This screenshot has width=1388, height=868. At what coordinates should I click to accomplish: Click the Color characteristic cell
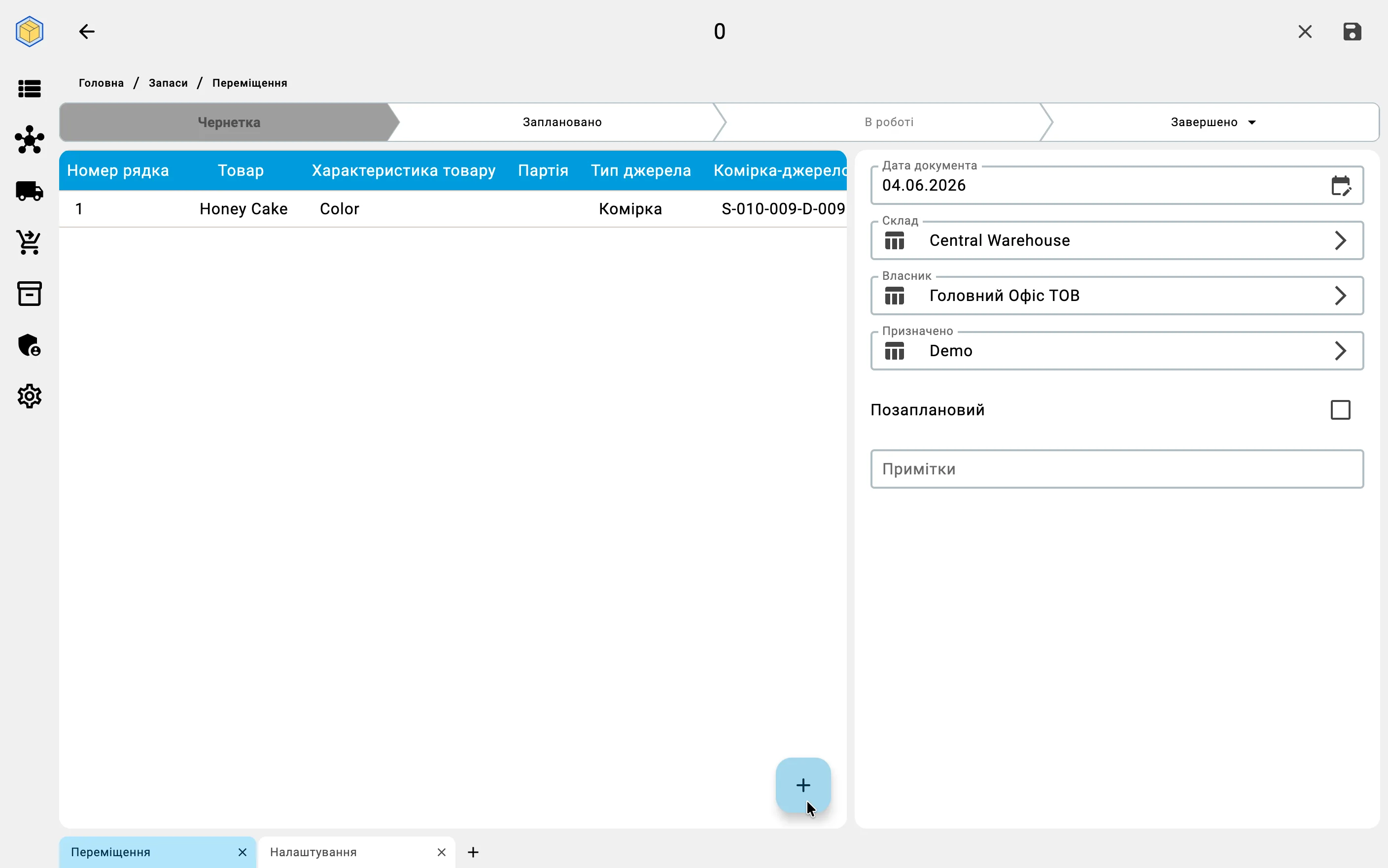339,209
